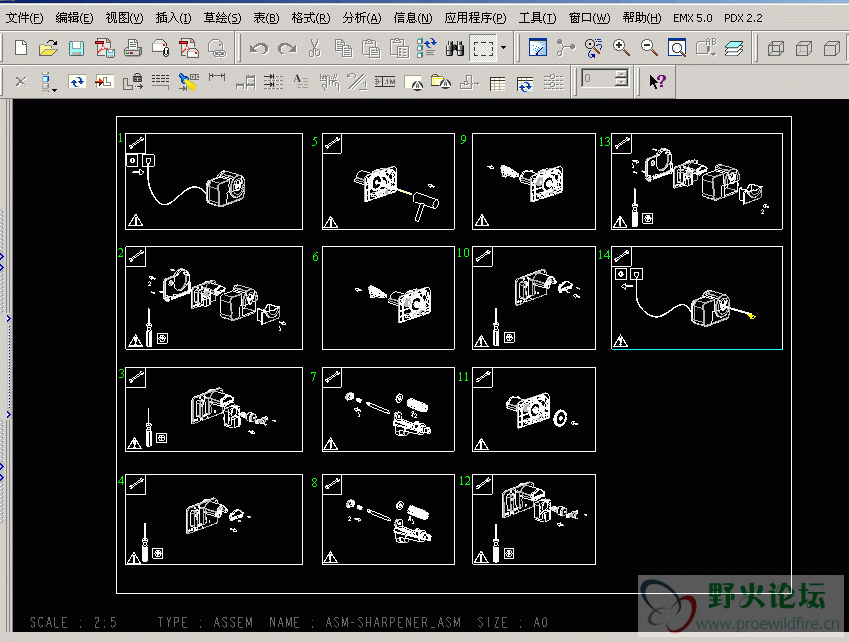Switch display to hidden line cube
The height and width of the screenshot is (642, 849).
(x=804, y=48)
